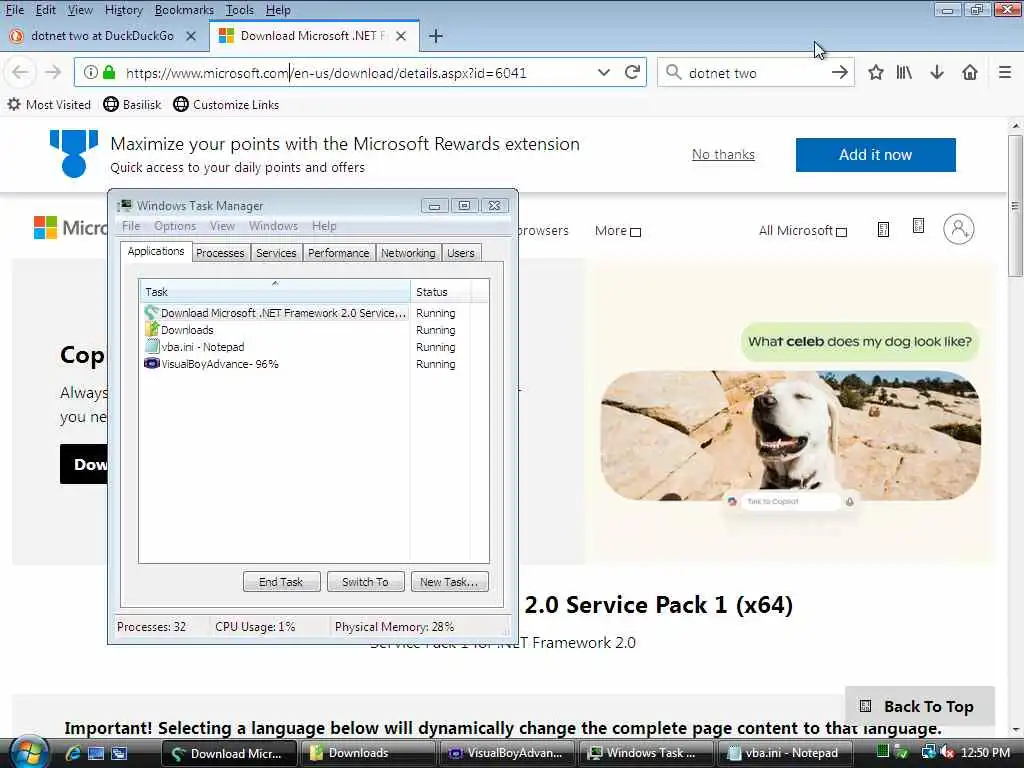Click the volume muted tray icon

948,753
